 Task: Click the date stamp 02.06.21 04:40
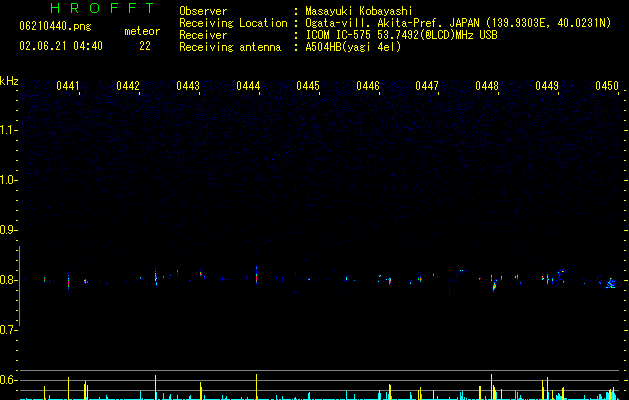point(61,46)
